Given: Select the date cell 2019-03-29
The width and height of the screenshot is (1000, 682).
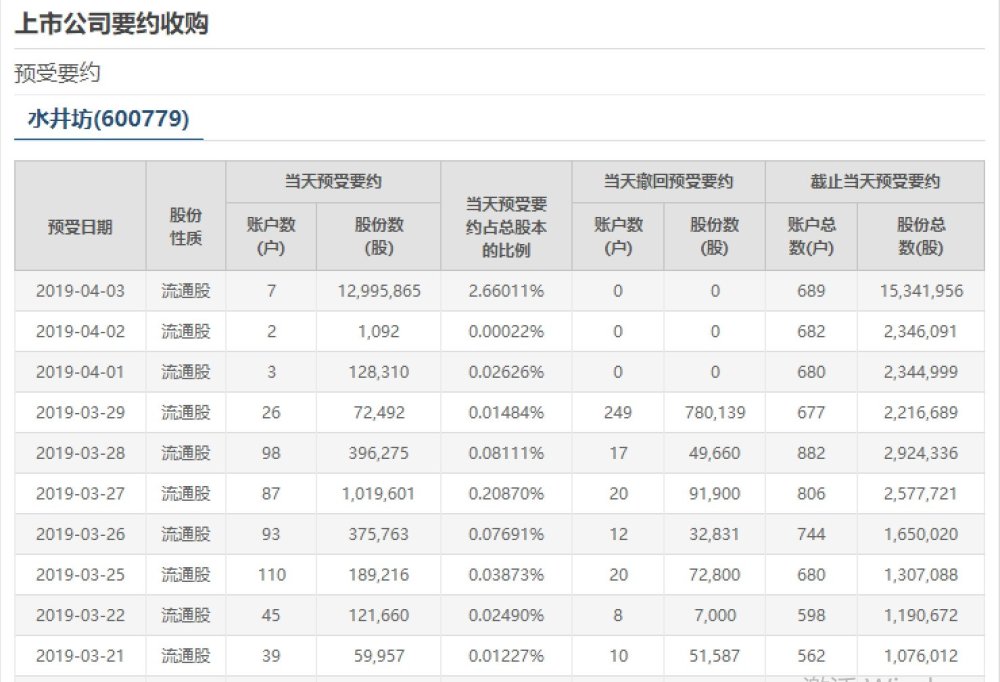Looking at the screenshot, I should (80, 413).
